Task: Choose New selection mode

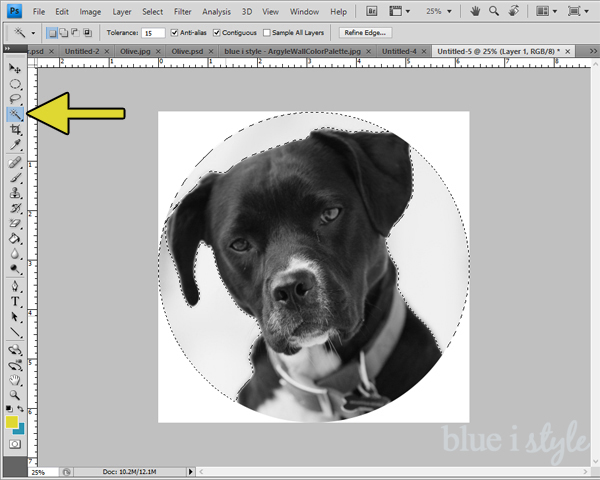Action: tap(52, 33)
